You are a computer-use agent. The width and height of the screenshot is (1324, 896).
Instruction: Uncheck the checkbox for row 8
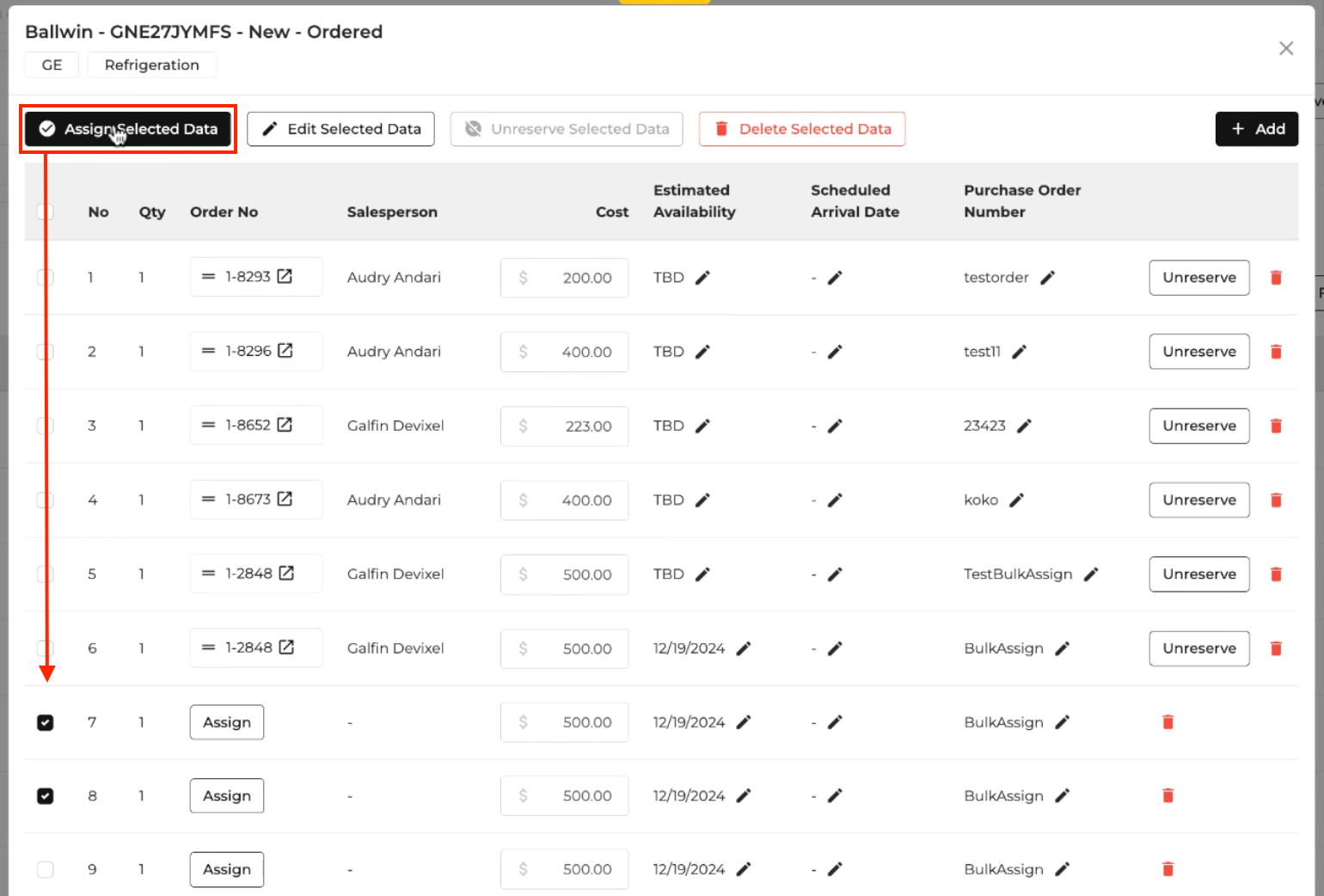click(46, 796)
